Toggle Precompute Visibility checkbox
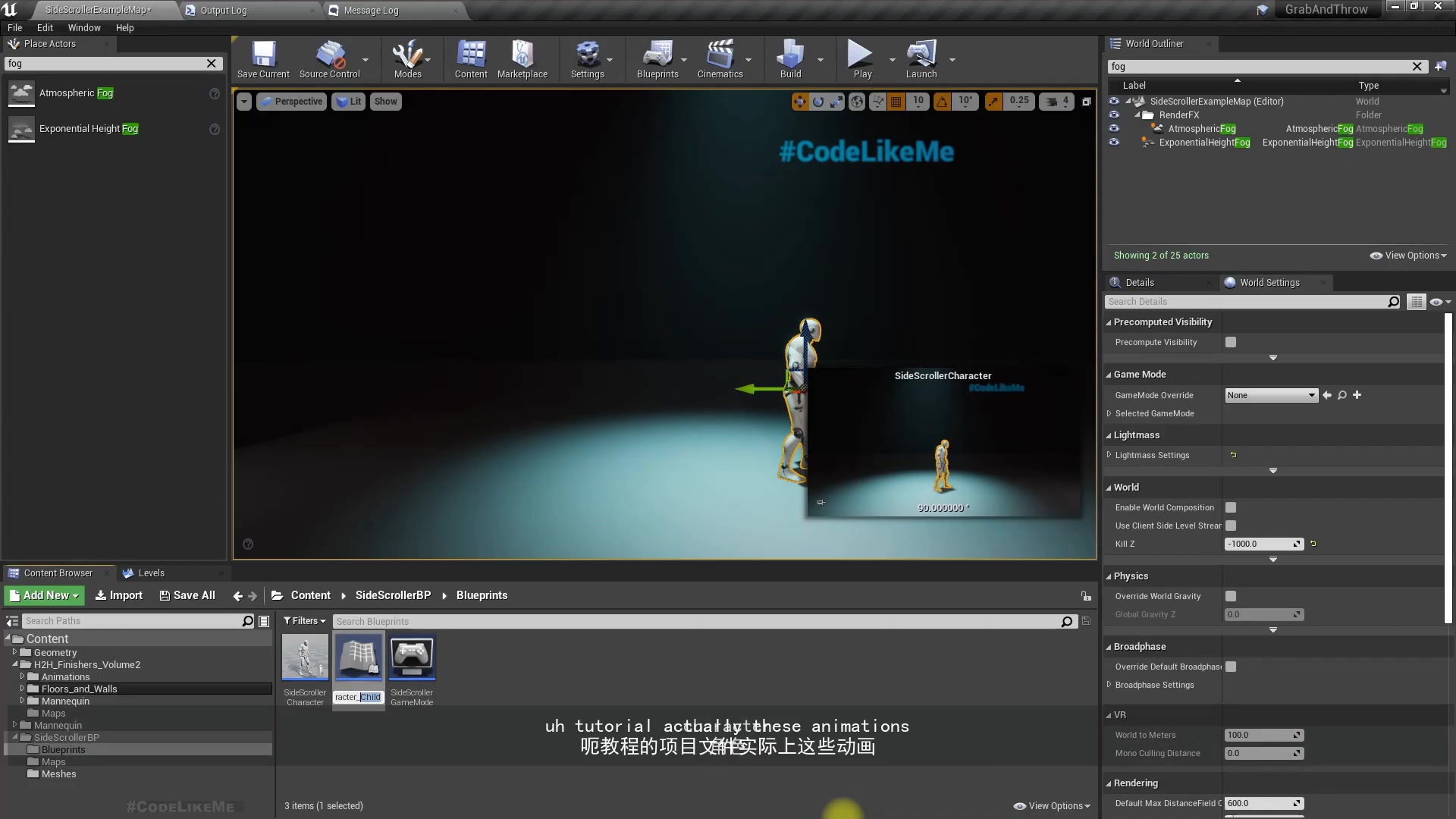The width and height of the screenshot is (1456, 819). click(x=1231, y=342)
